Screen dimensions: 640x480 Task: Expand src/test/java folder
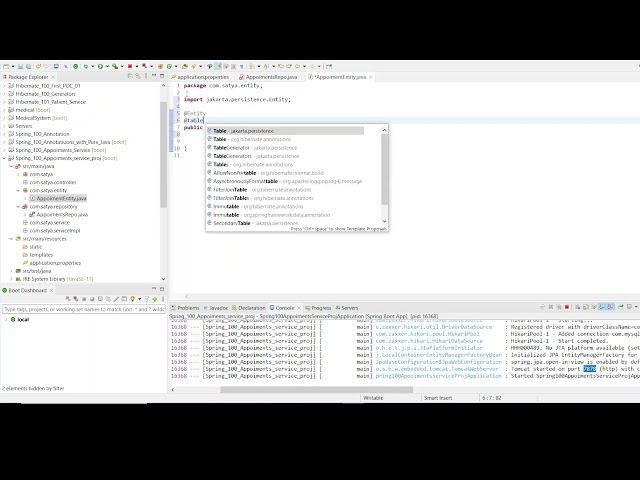pyautogui.click(x=11, y=271)
